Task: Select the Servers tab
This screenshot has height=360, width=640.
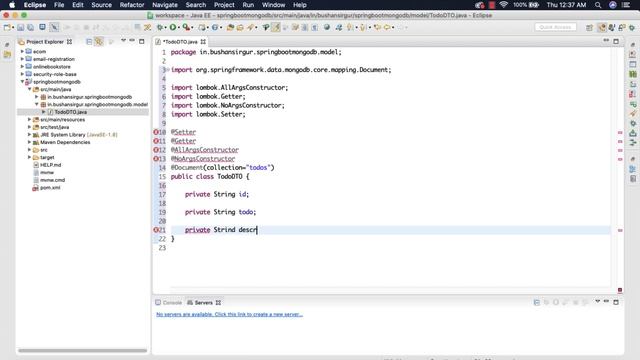Action: (x=203, y=302)
